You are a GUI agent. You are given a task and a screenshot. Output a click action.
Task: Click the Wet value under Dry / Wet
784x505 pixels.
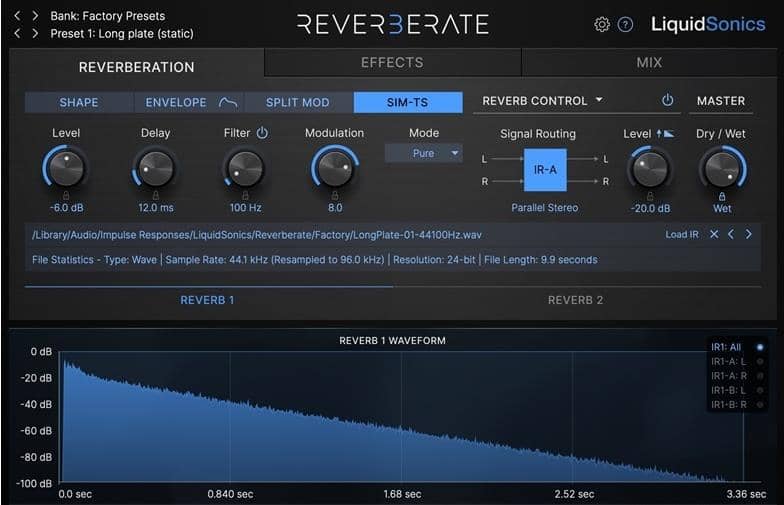(722, 208)
